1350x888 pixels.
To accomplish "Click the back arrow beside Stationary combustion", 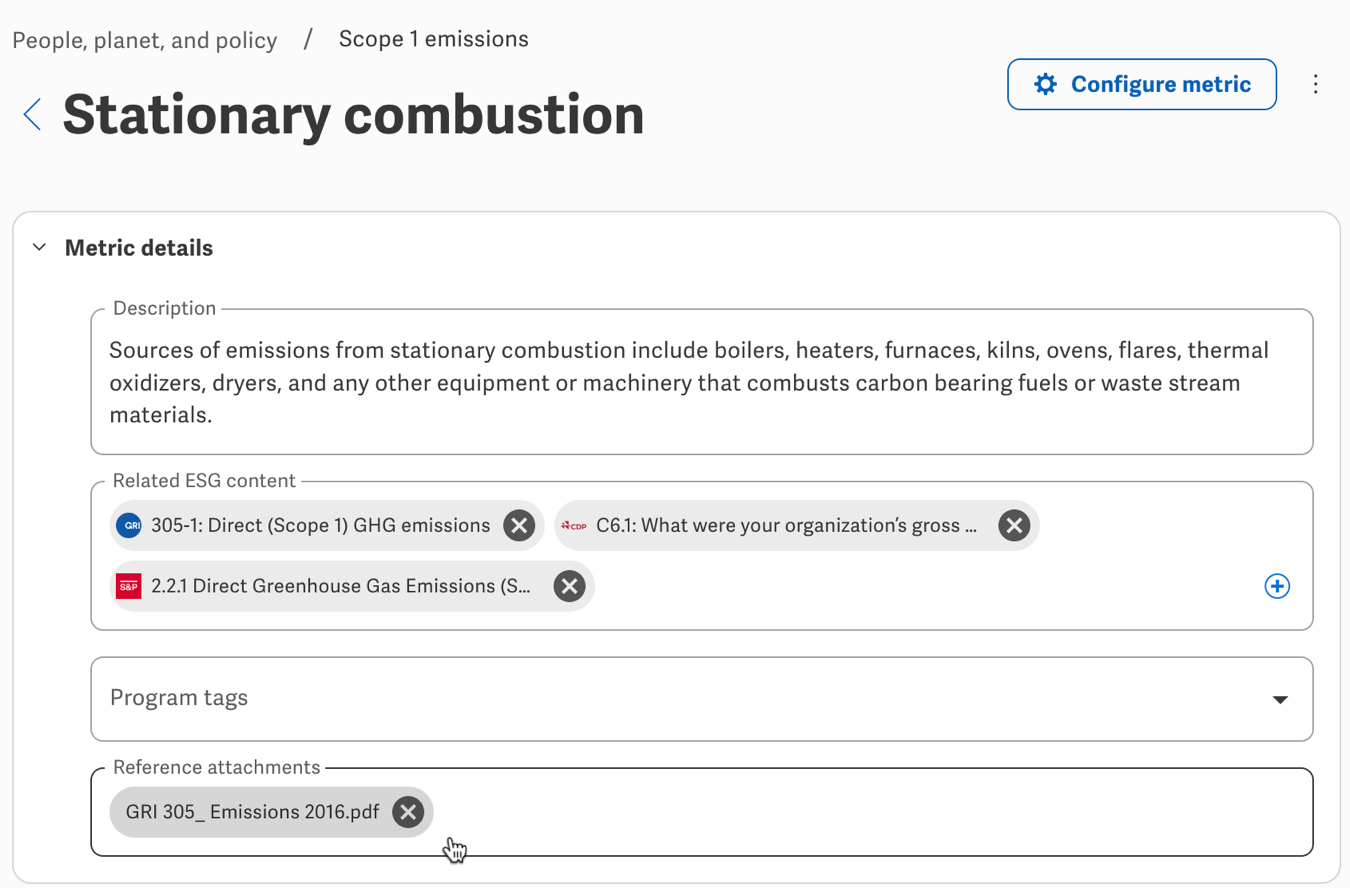I will tap(33, 114).
